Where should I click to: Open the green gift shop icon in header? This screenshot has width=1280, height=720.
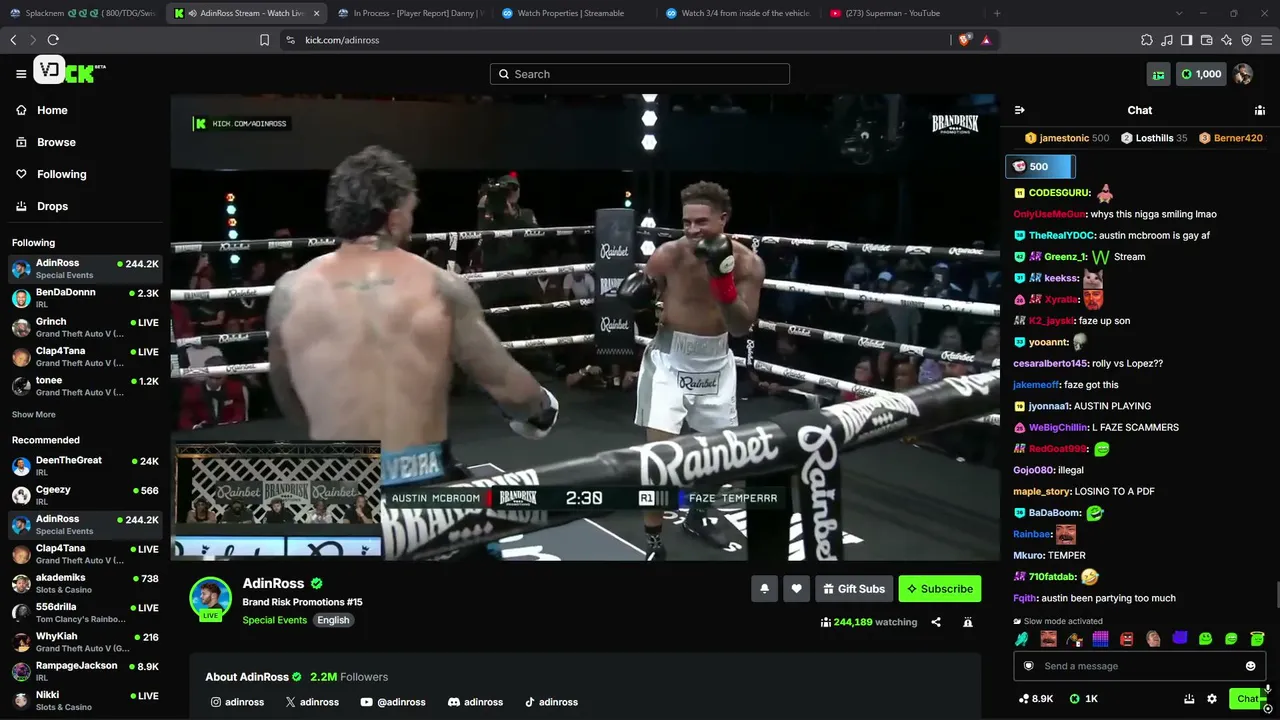[x=1158, y=74]
